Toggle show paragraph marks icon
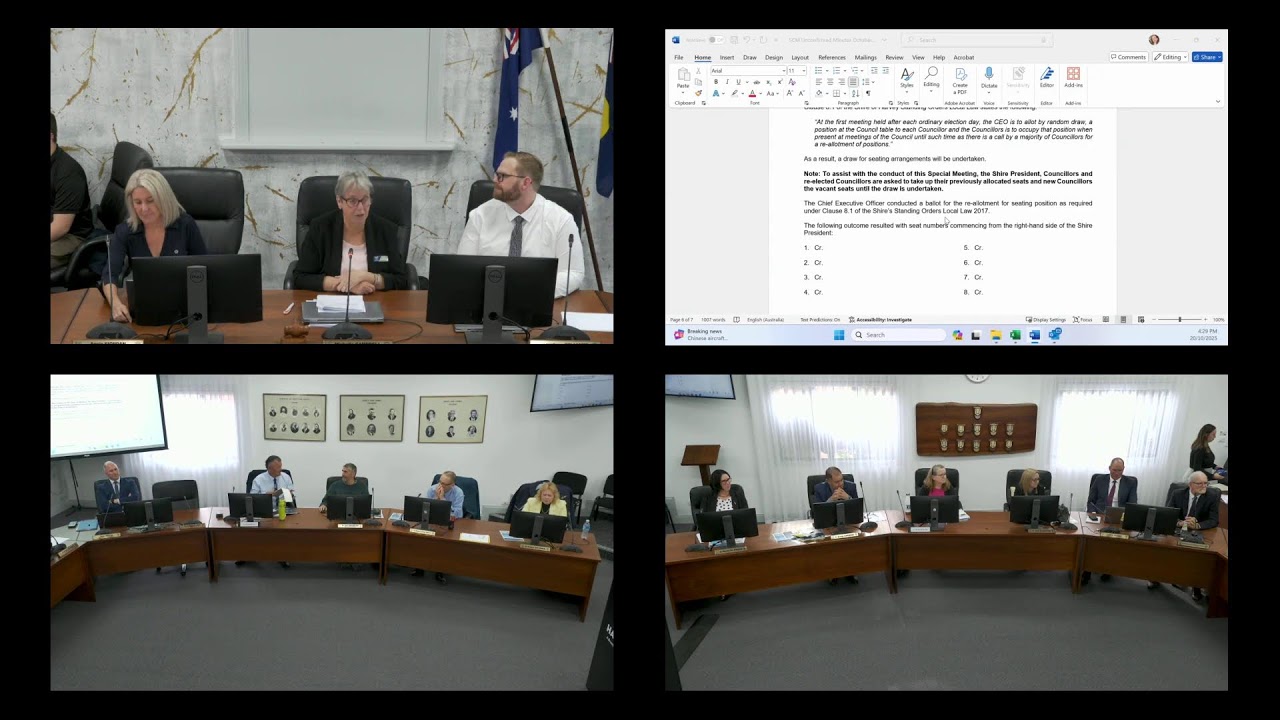 [868, 93]
